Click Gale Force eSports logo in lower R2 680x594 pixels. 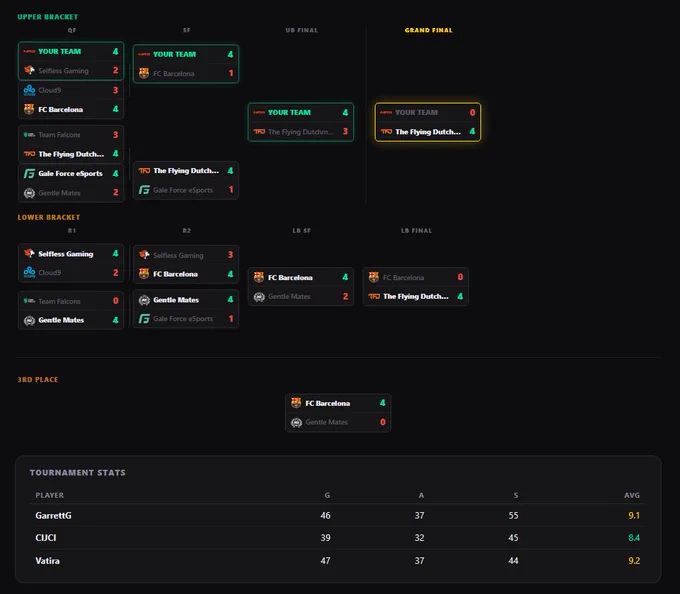coord(144,319)
